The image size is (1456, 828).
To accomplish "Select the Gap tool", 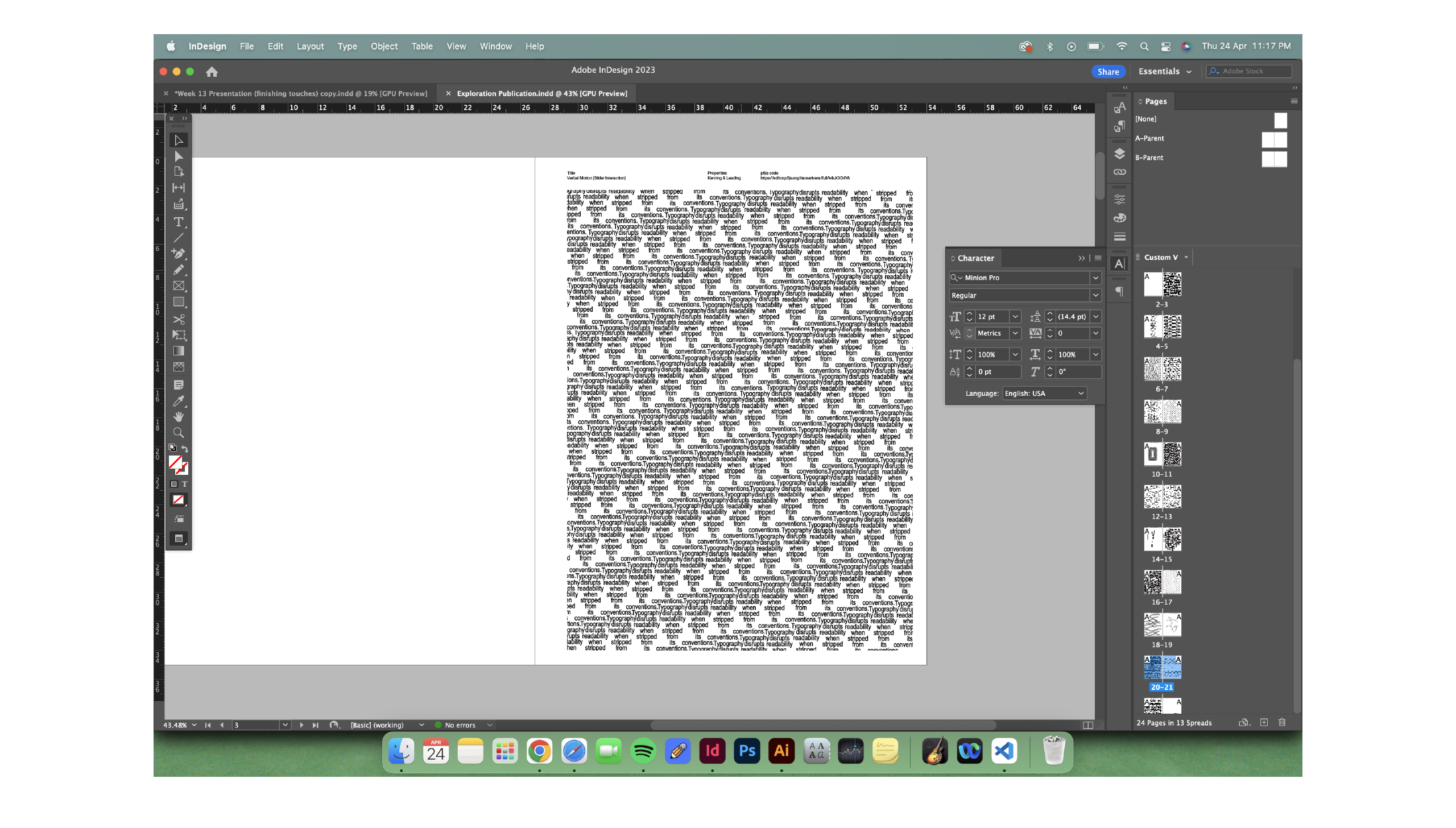I will [x=179, y=188].
